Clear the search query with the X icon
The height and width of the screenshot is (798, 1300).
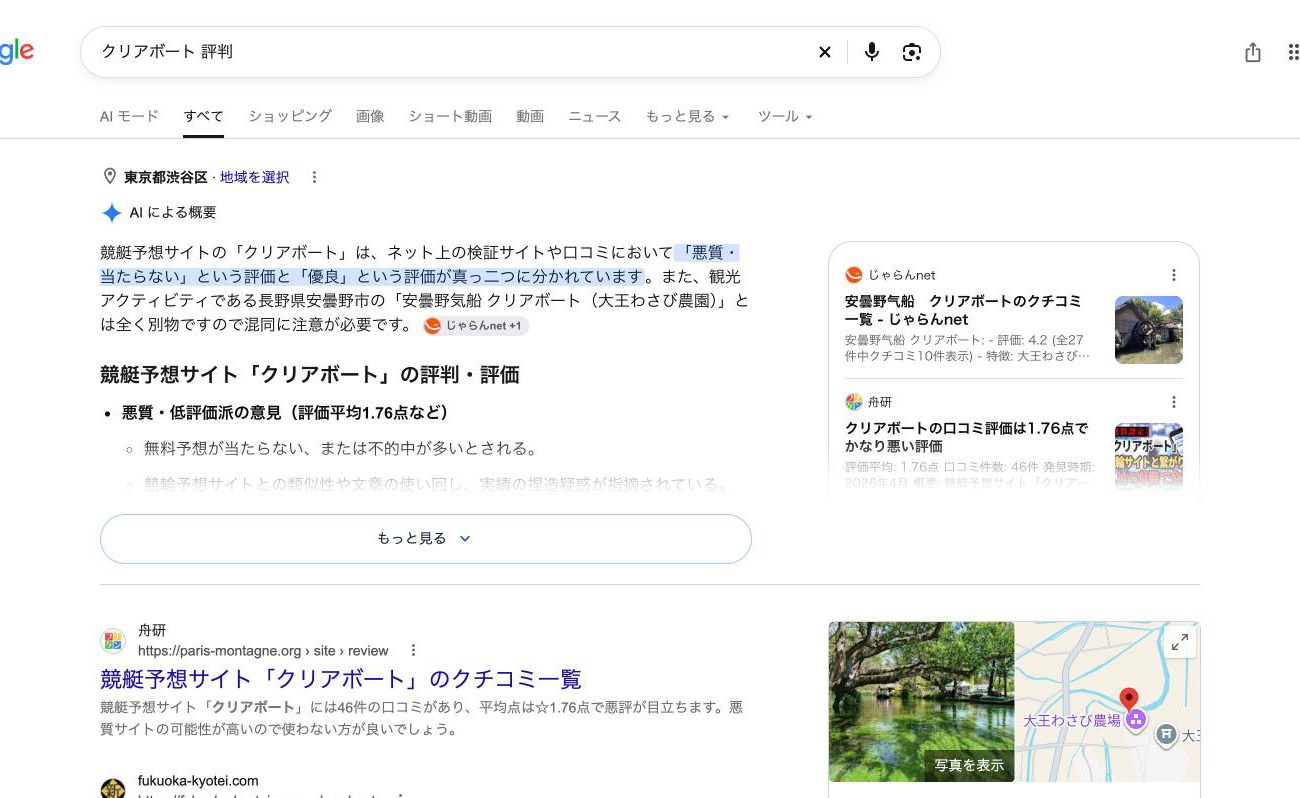(825, 52)
